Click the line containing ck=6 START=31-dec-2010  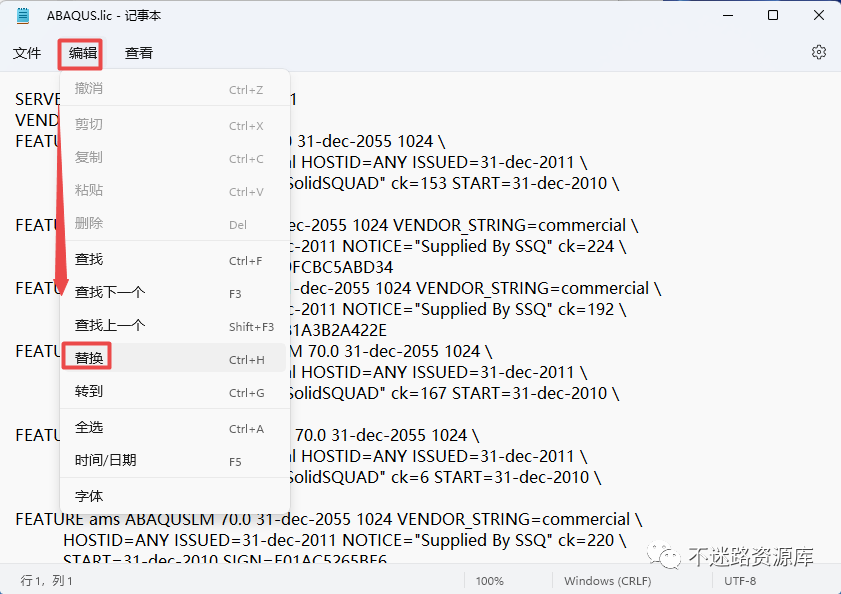(445, 478)
